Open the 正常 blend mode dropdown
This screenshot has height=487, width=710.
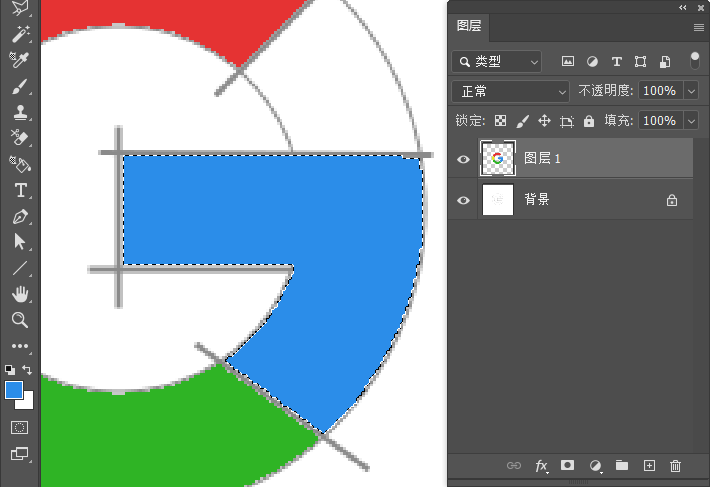click(510, 91)
